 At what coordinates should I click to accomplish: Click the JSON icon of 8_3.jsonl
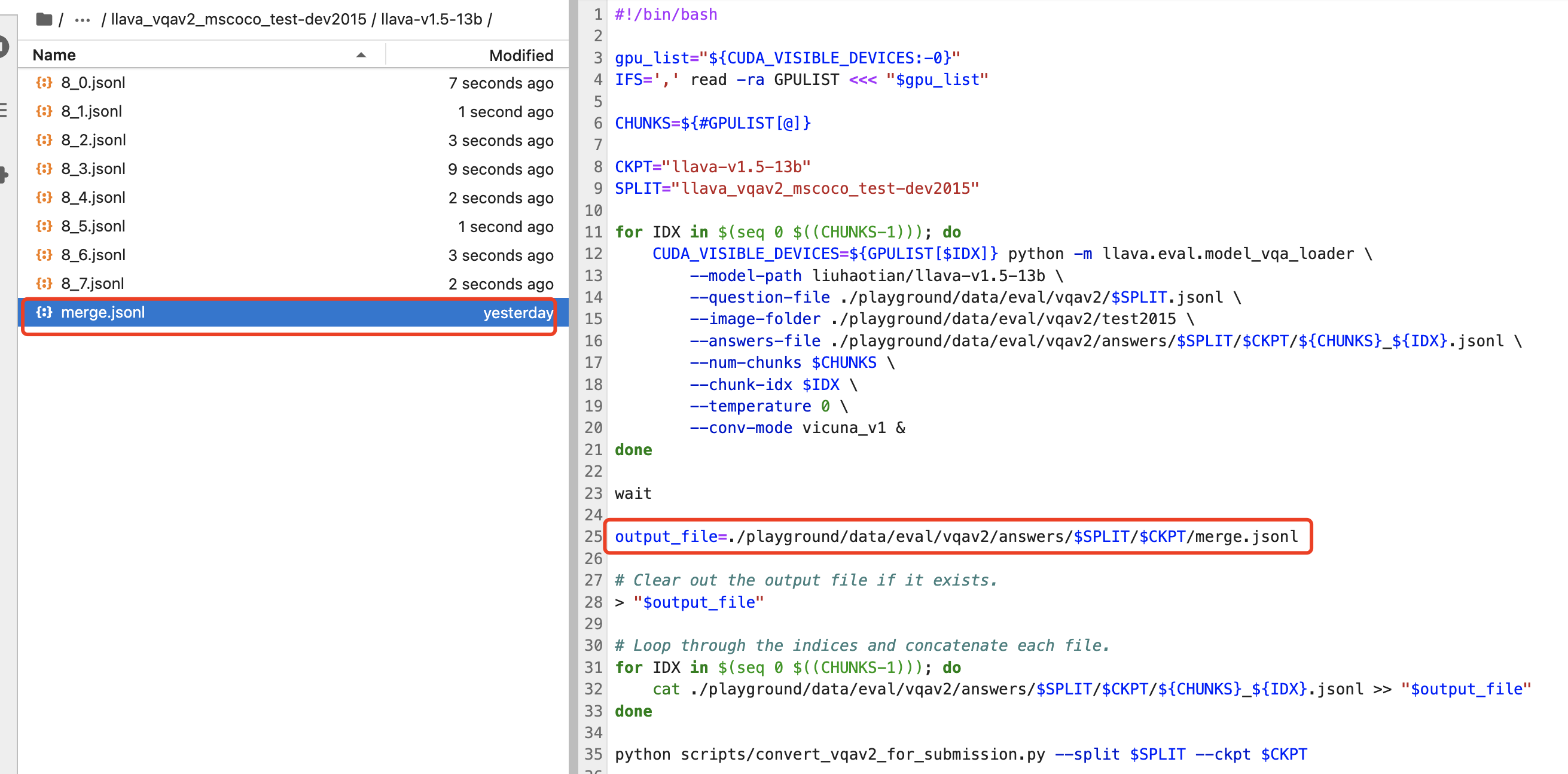(x=44, y=169)
